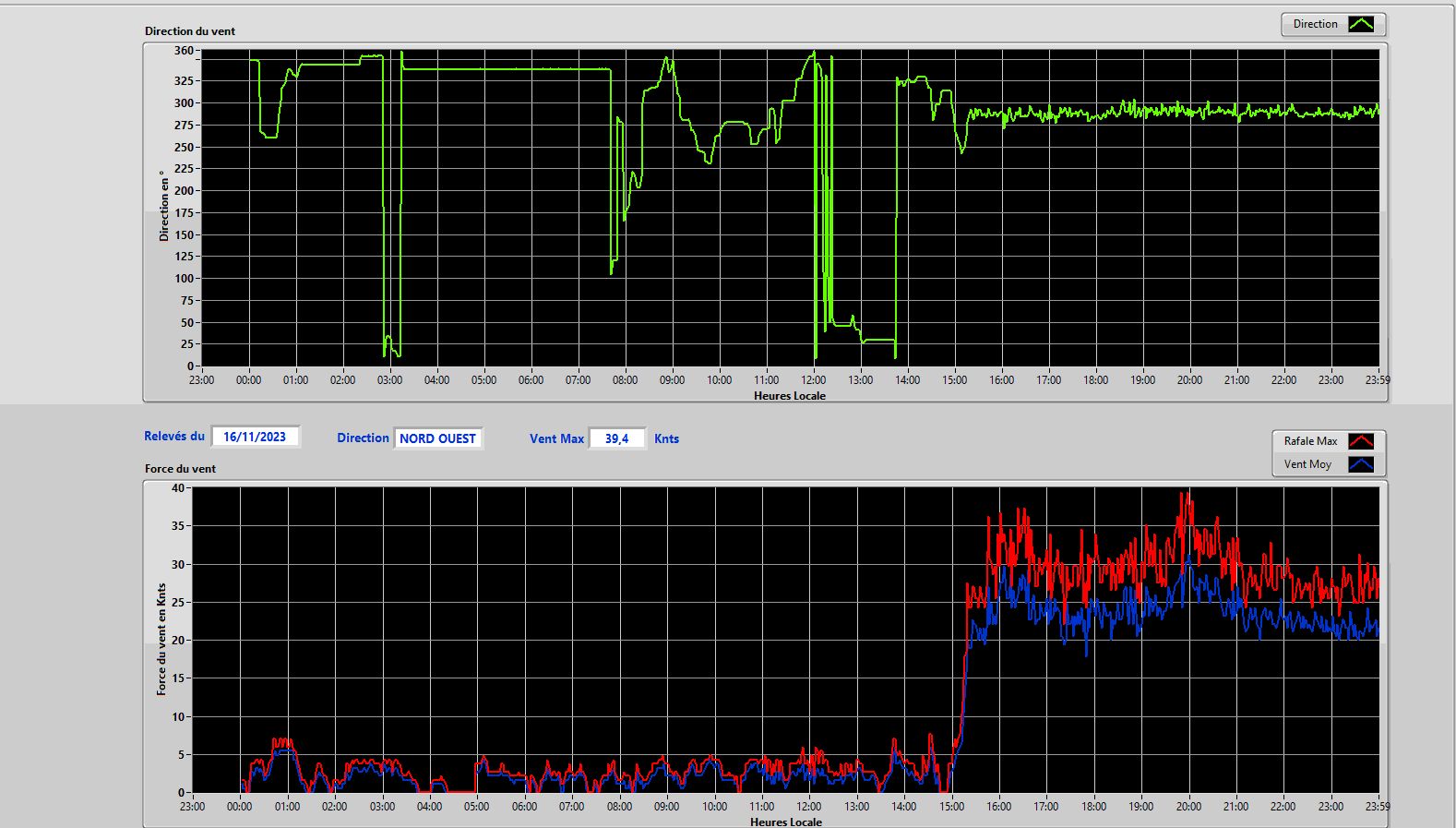
Task: Click the 'Vent Max' label
Action: tap(556, 438)
